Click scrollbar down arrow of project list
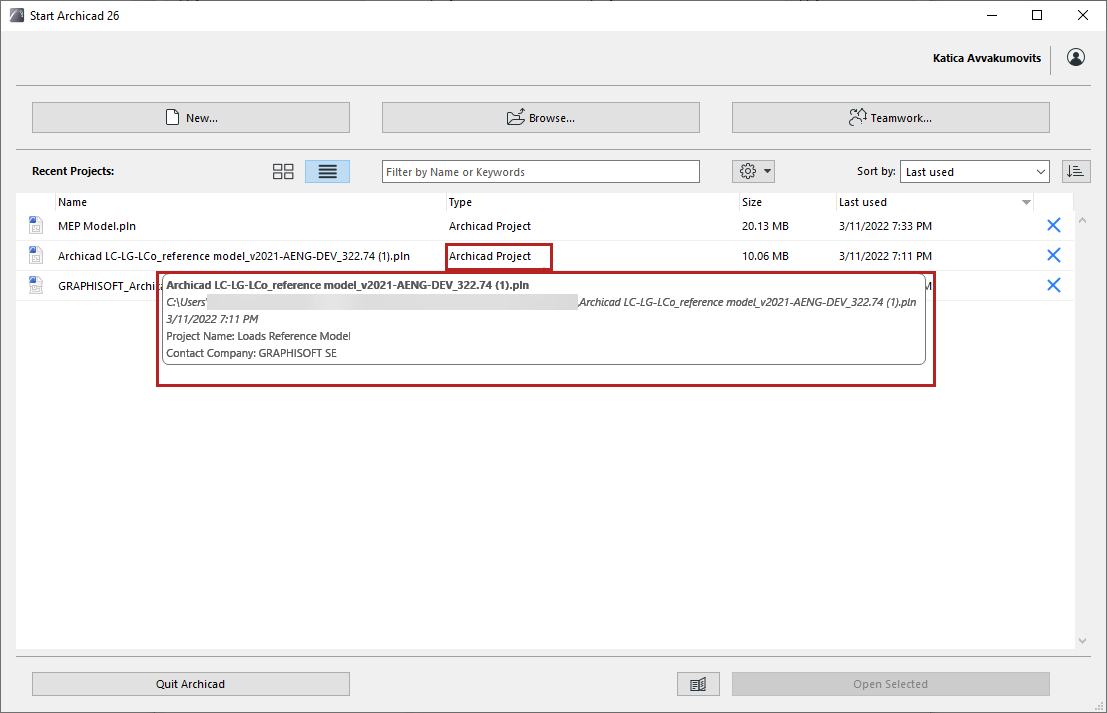 [x=1082, y=641]
